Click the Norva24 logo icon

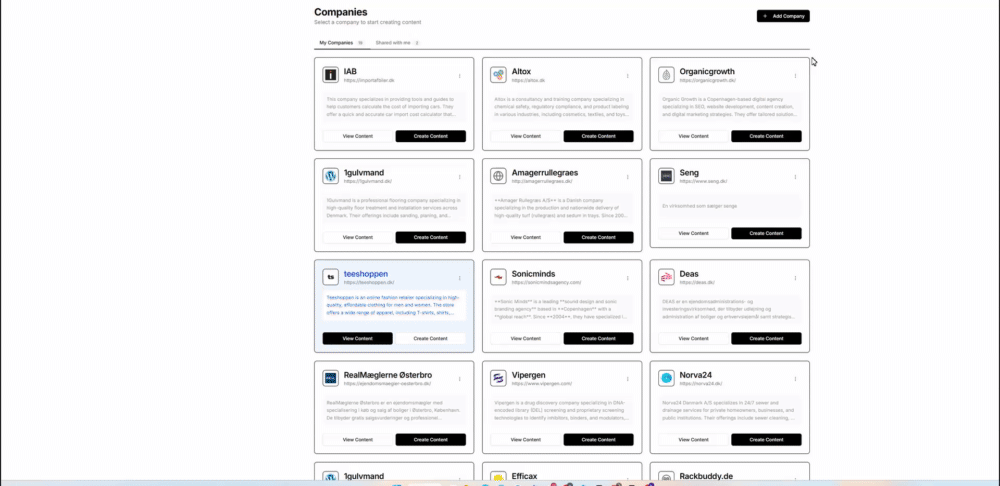pyautogui.click(x=666, y=378)
